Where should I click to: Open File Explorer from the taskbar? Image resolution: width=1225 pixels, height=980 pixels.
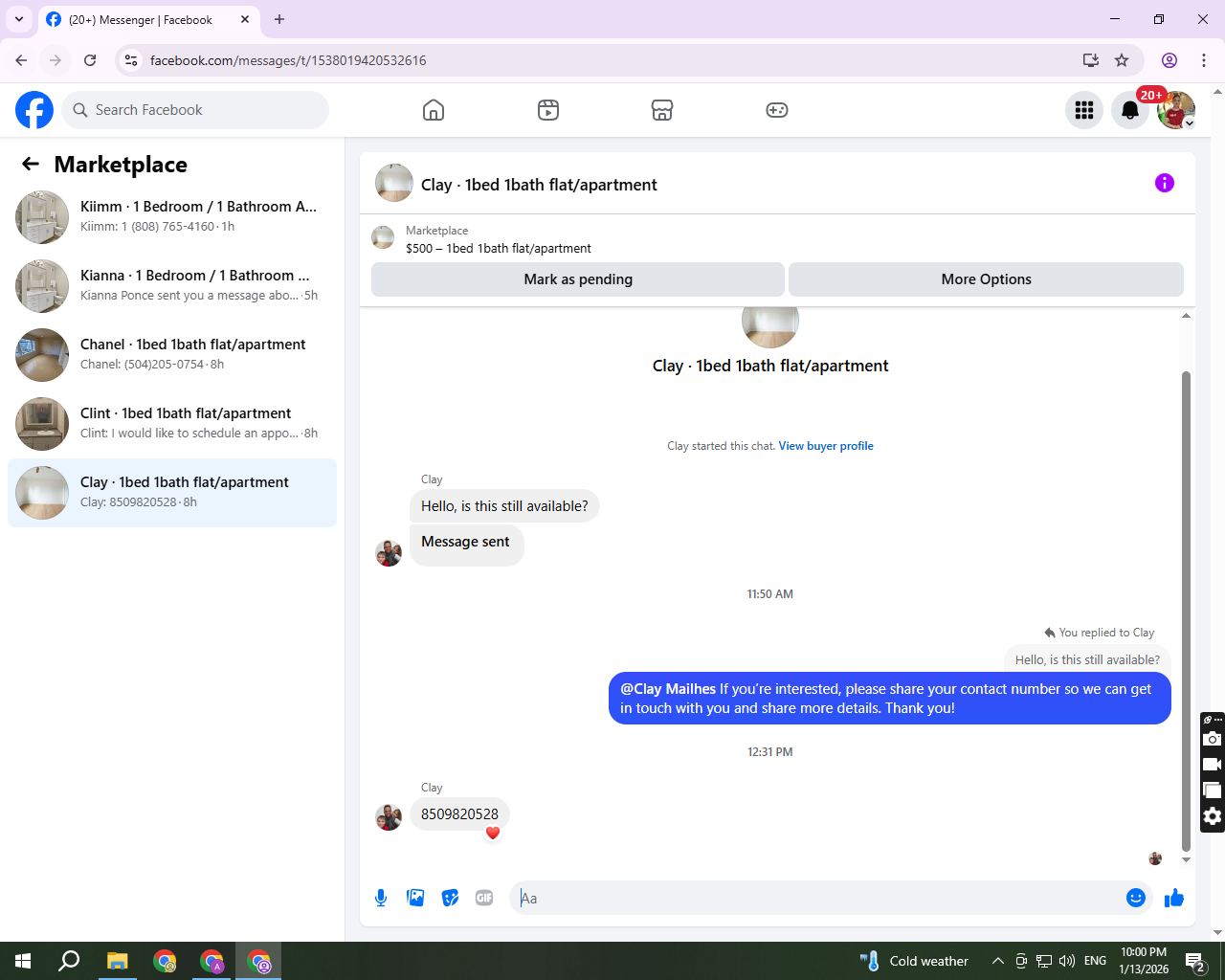[117, 961]
